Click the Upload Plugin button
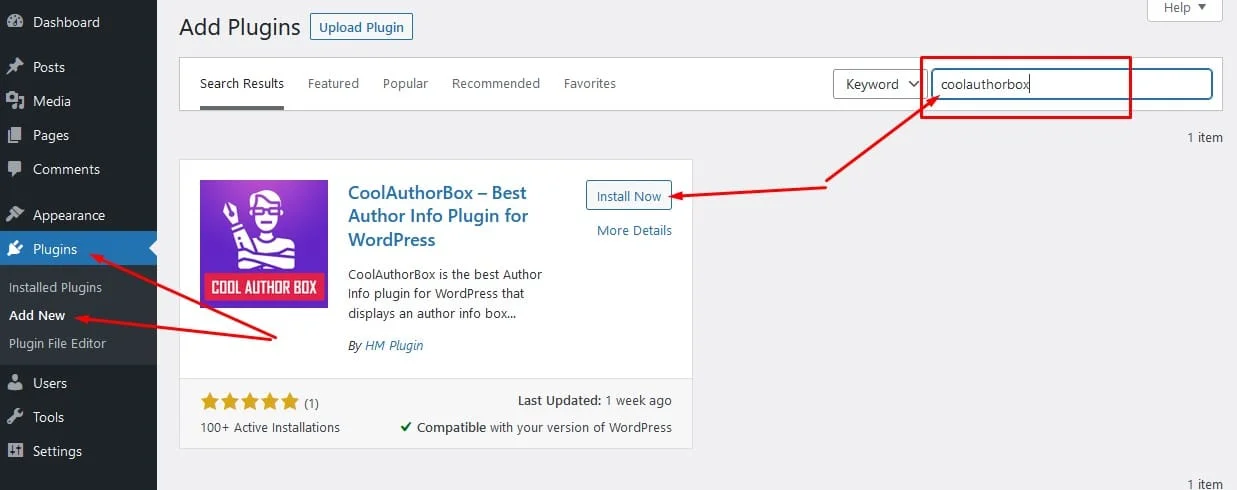Viewport: 1237px width, 490px height. pos(361,27)
